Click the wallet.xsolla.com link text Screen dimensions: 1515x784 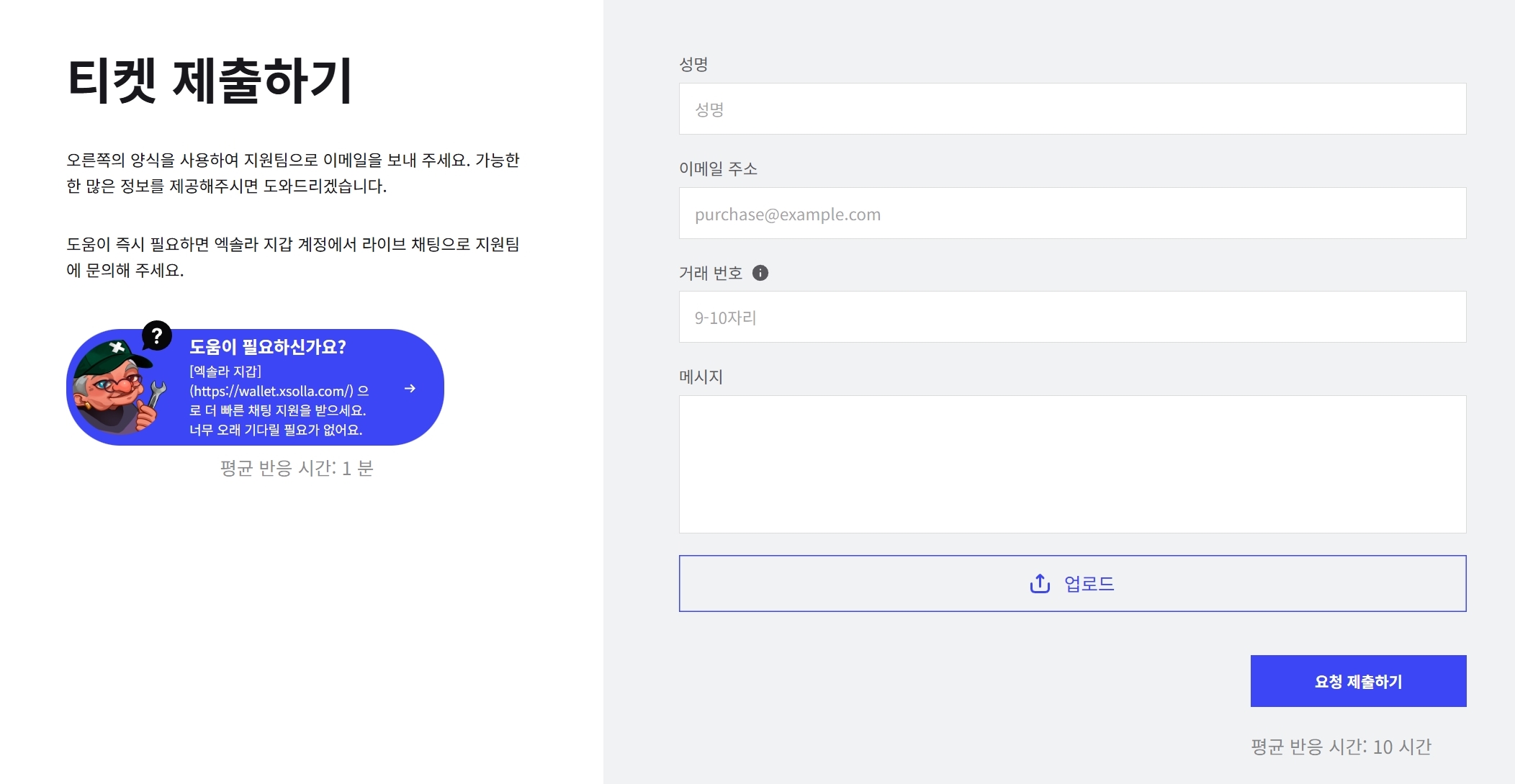(x=271, y=391)
